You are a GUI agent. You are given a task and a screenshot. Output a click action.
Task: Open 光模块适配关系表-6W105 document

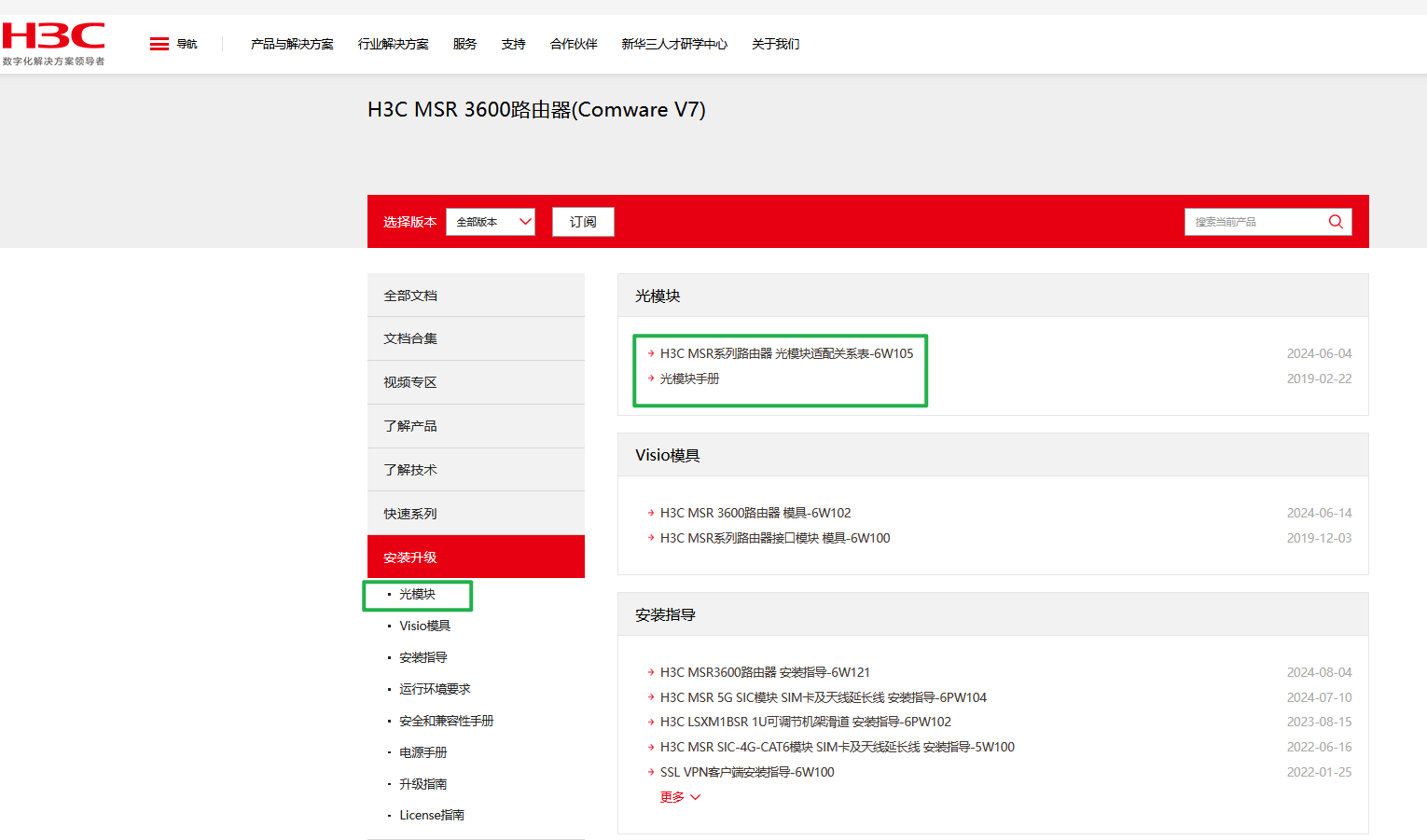pos(786,353)
